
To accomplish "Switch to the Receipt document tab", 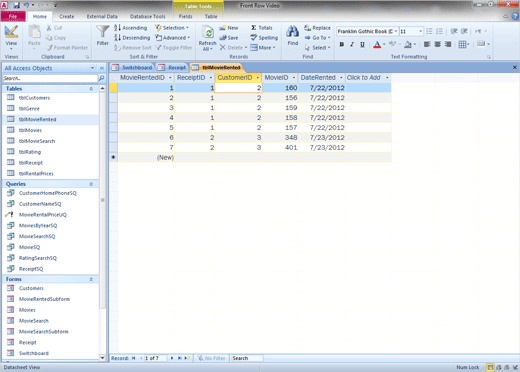I will [x=172, y=67].
